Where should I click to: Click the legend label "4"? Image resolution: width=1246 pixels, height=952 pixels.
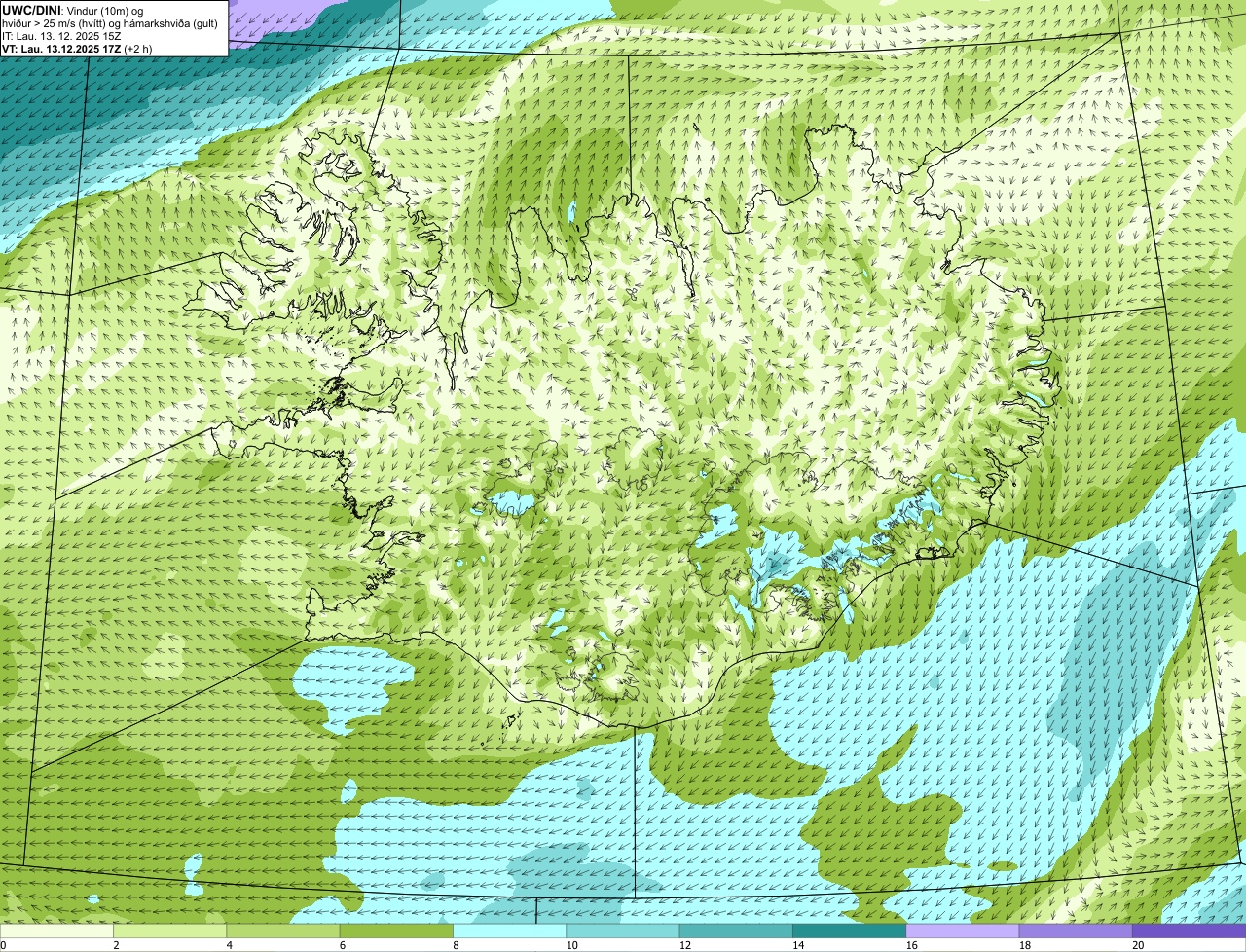(x=229, y=945)
